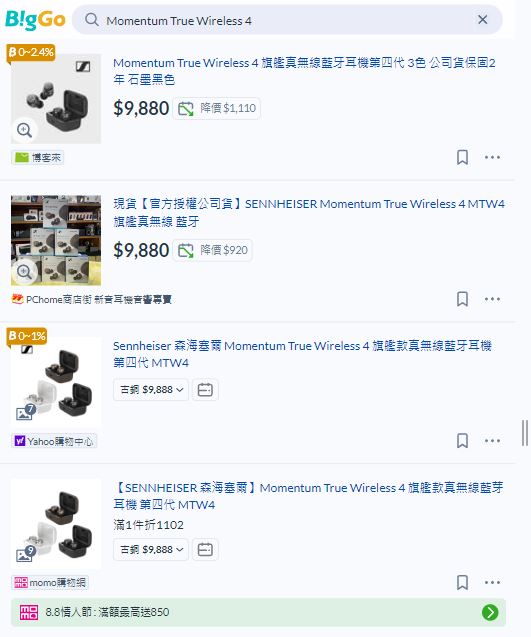
Task: Clear the search box with X
Action: (x=482, y=20)
